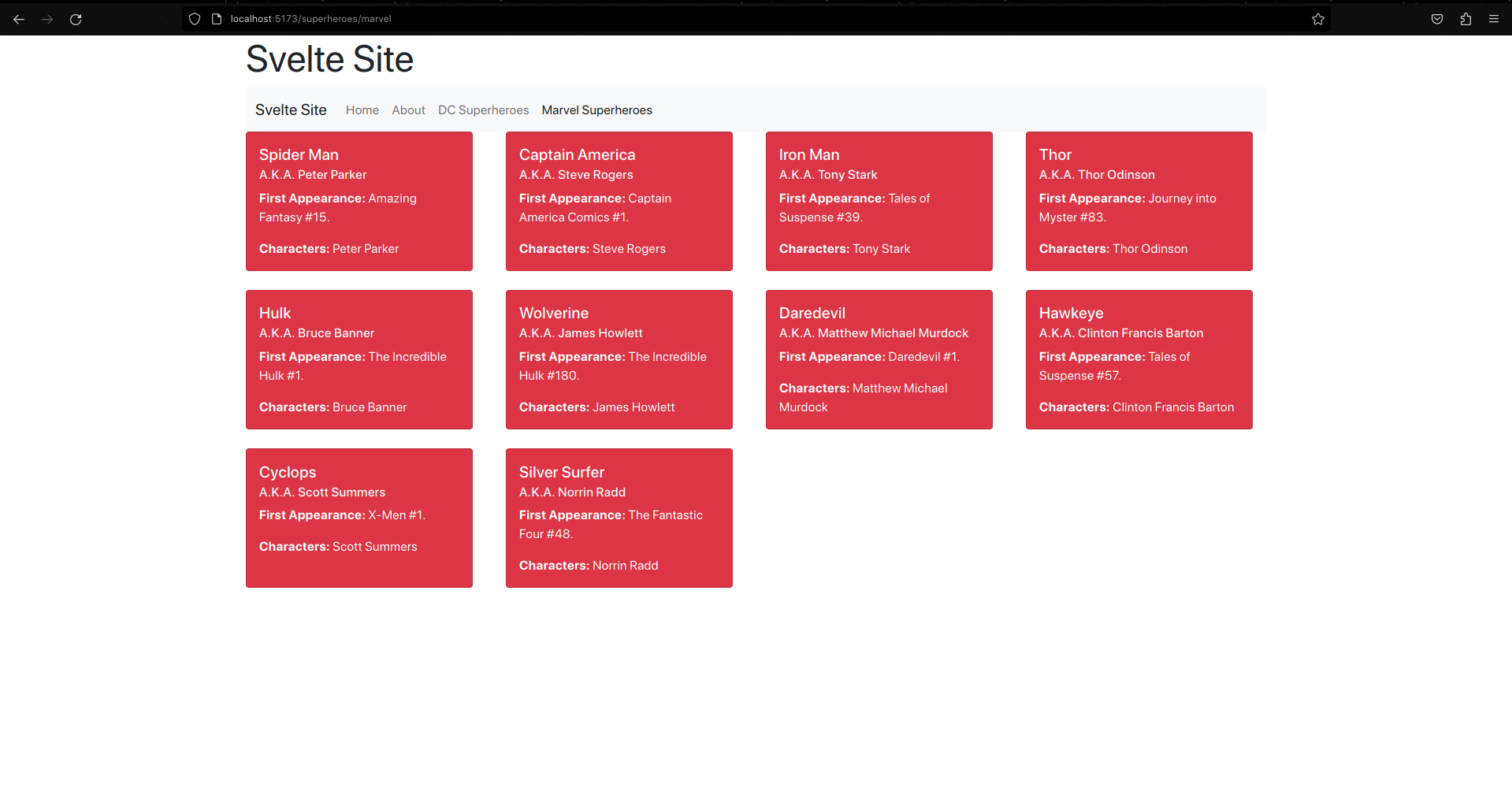Select the Marvel Superheroes nav item
Screen dimensions: 1512x795
point(597,110)
